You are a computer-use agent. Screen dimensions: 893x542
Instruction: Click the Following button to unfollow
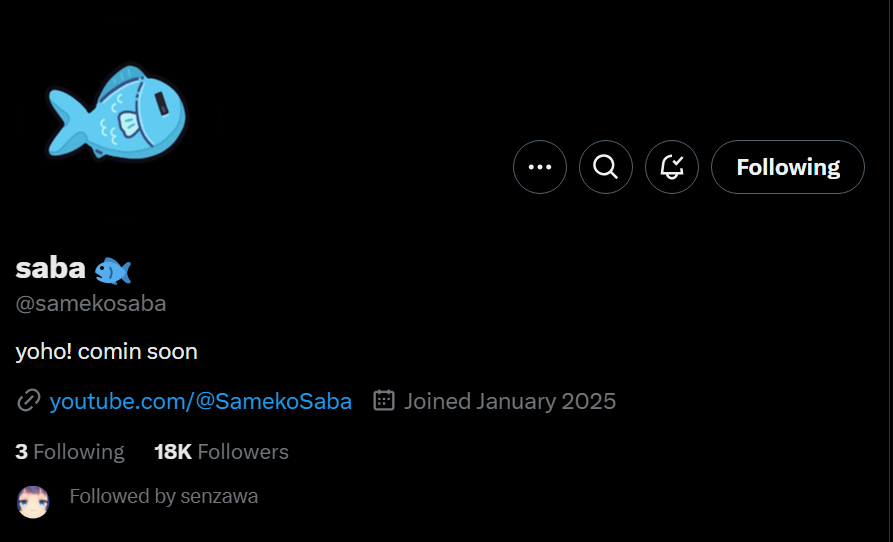coord(788,167)
